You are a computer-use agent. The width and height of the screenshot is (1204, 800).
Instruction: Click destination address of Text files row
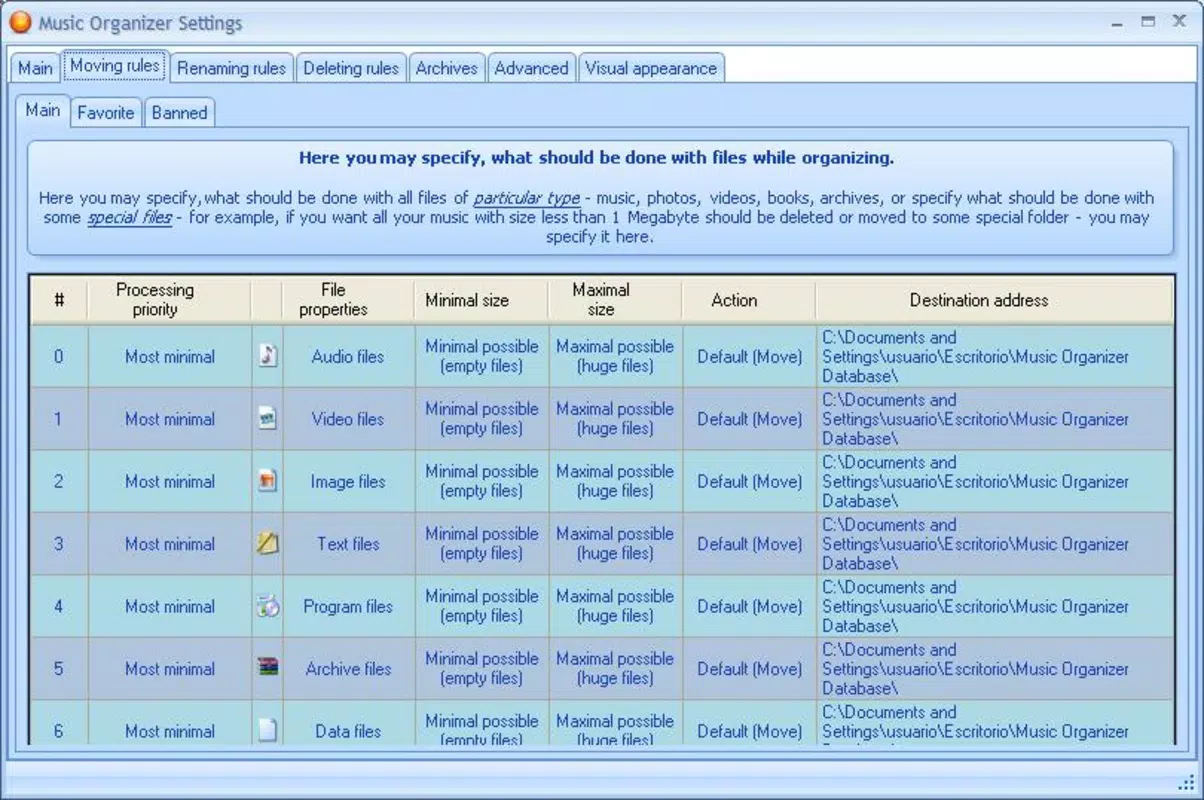pos(994,544)
